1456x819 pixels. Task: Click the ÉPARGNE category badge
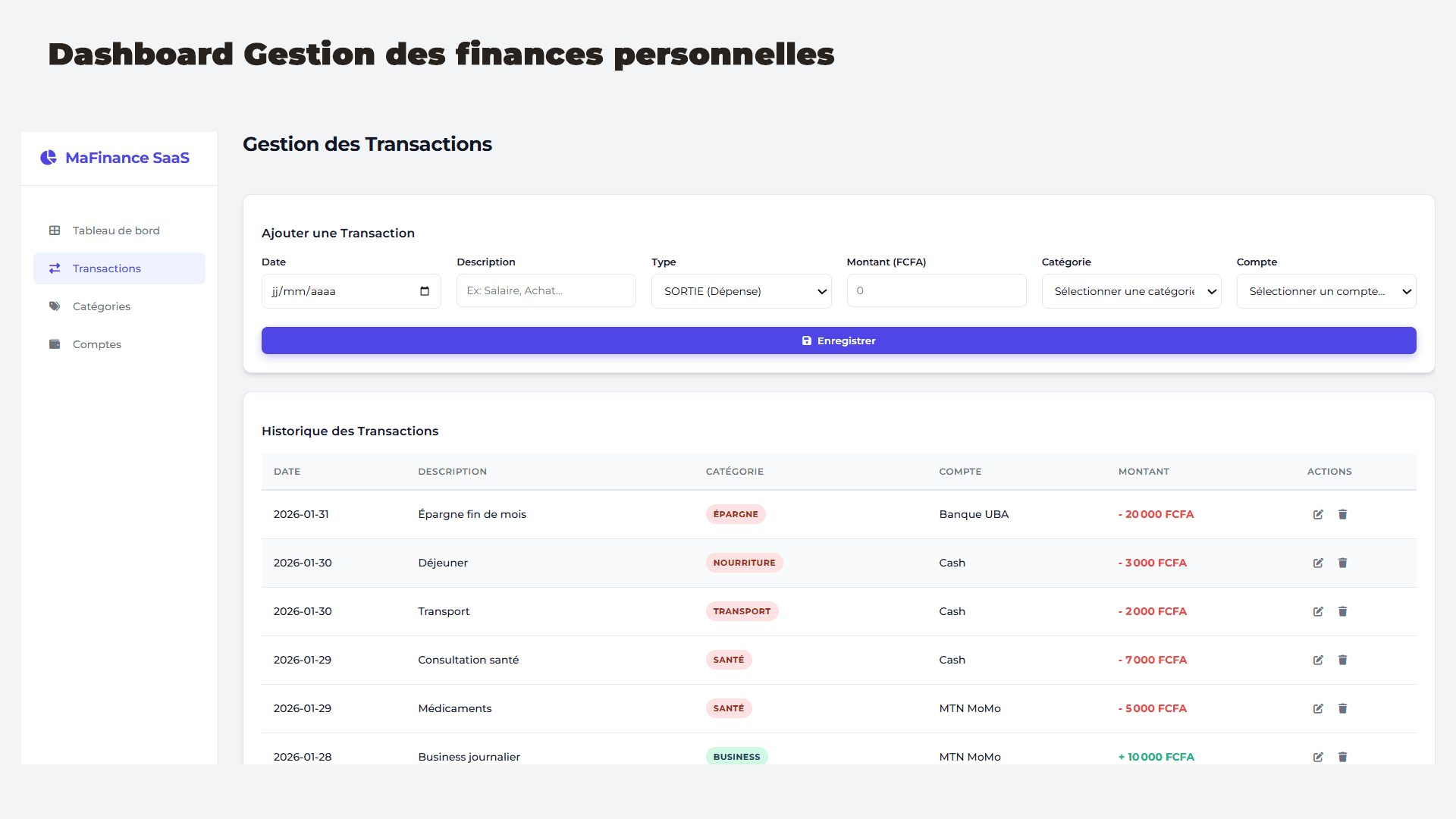tap(735, 514)
